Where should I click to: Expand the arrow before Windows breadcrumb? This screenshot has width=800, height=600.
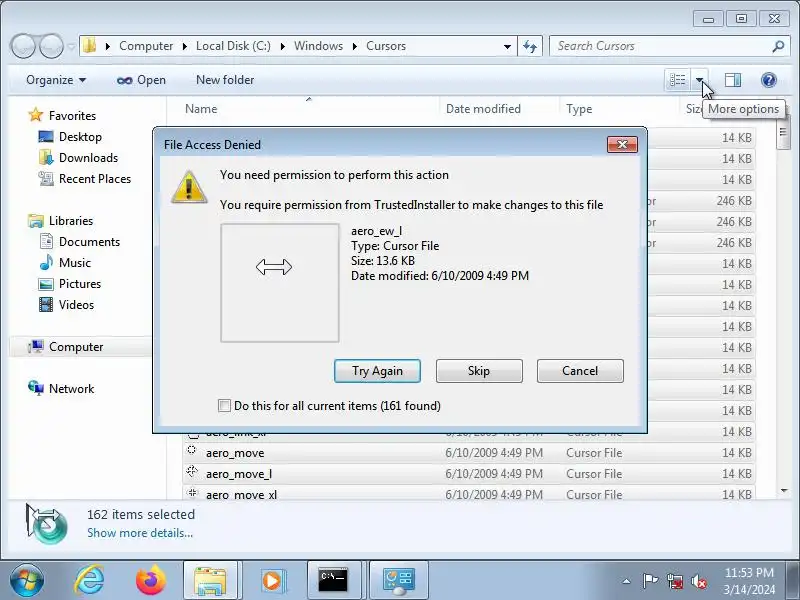(283, 46)
